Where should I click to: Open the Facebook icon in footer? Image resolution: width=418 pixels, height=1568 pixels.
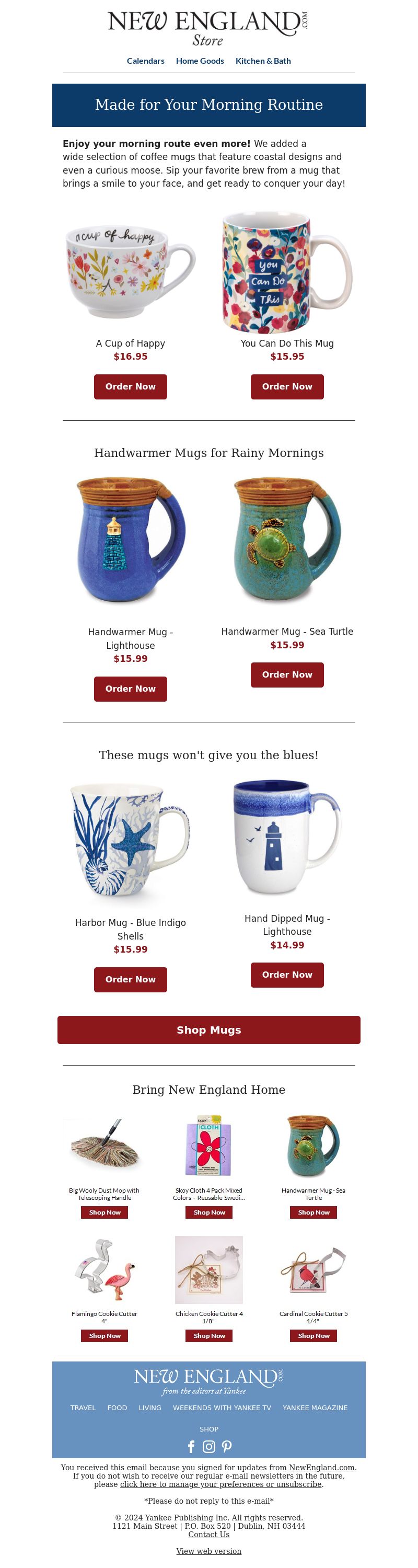191,1446
